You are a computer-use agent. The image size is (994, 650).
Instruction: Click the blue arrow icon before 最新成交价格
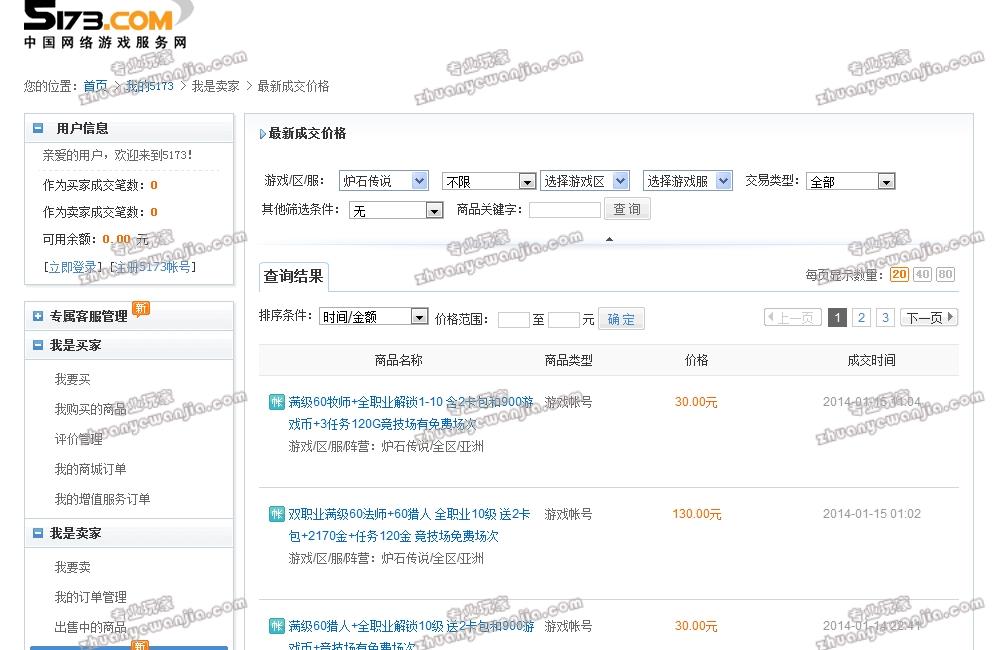click(262, 134)
